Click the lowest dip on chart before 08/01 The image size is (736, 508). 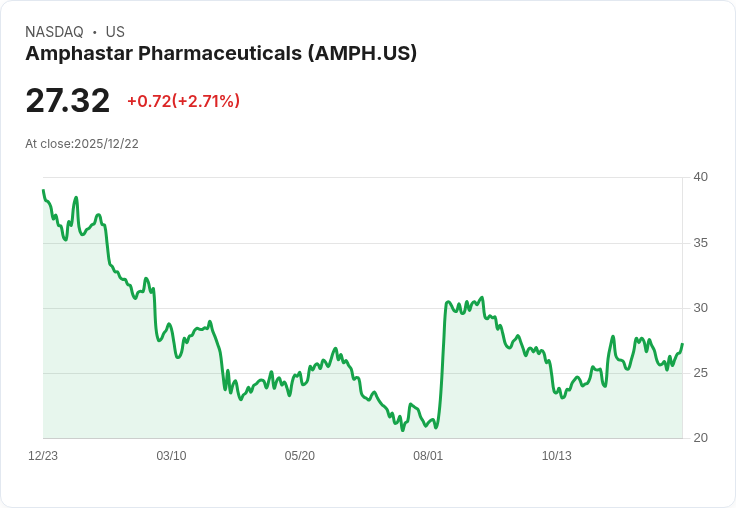coord(403,430)
